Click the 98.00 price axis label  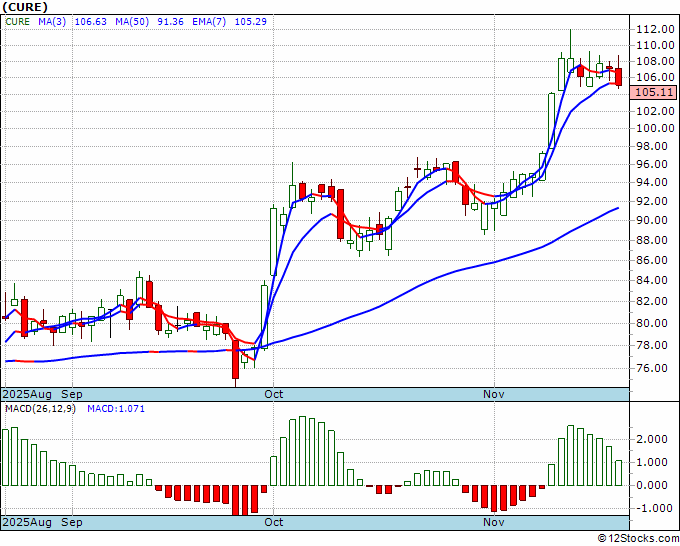coord(651,147)
